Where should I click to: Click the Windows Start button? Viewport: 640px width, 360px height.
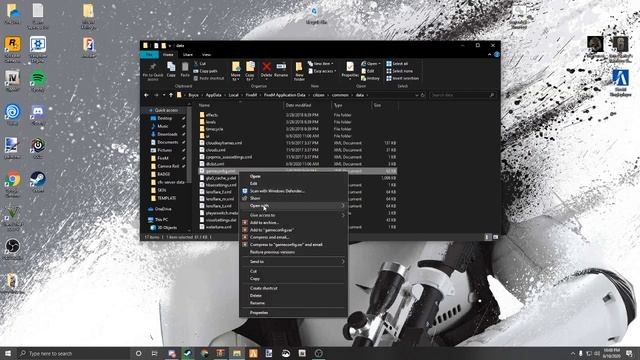pyautogui.click(x=8, y=353)
